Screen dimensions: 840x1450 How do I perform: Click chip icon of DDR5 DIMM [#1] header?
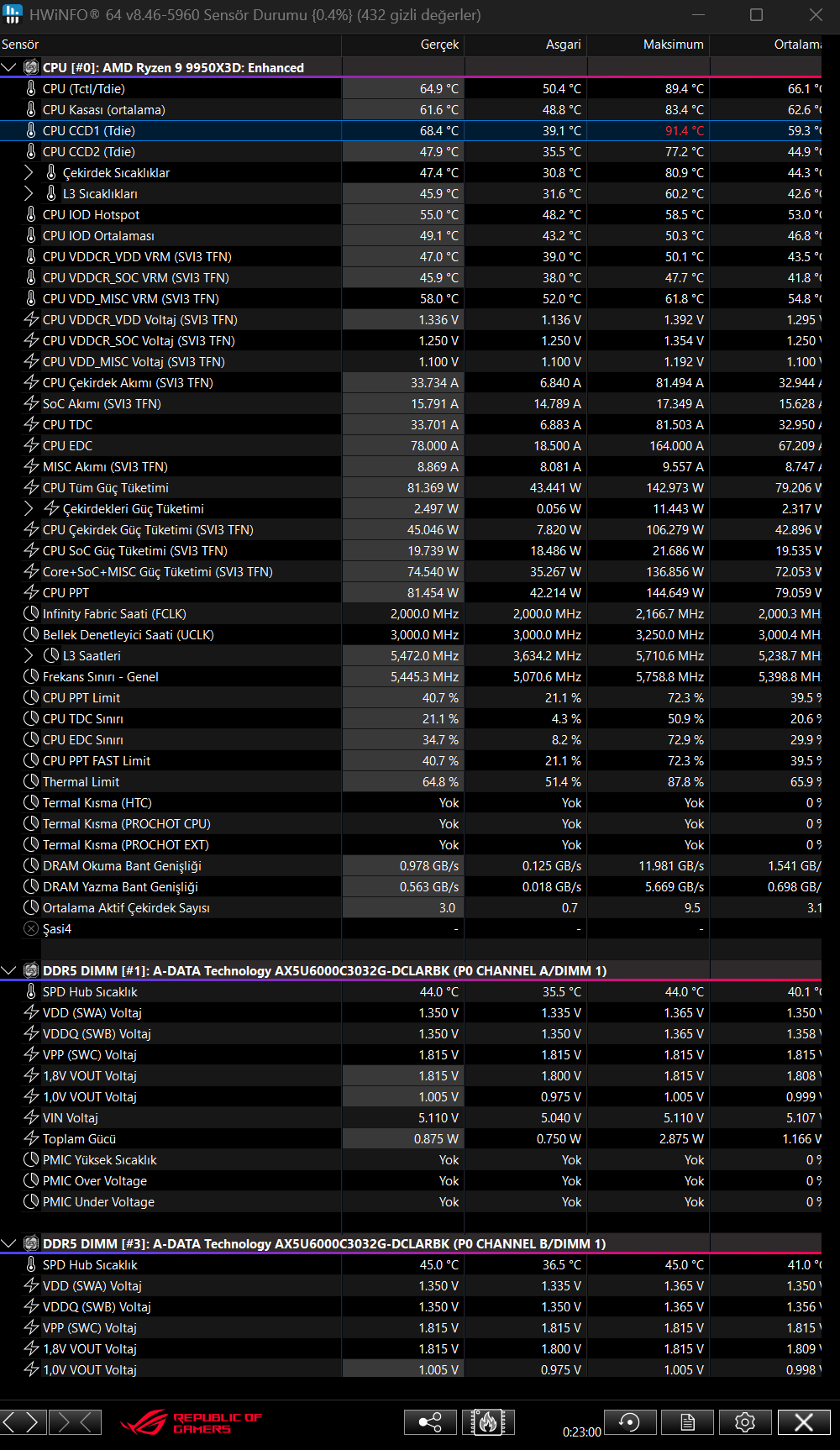point(31,970)
